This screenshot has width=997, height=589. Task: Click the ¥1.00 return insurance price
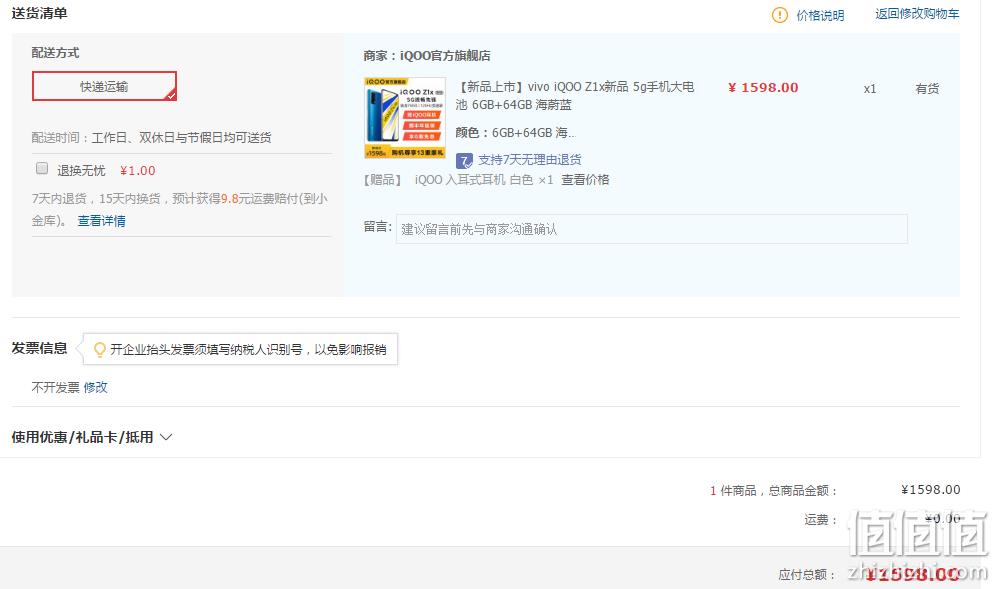click(x=137, y=170)
